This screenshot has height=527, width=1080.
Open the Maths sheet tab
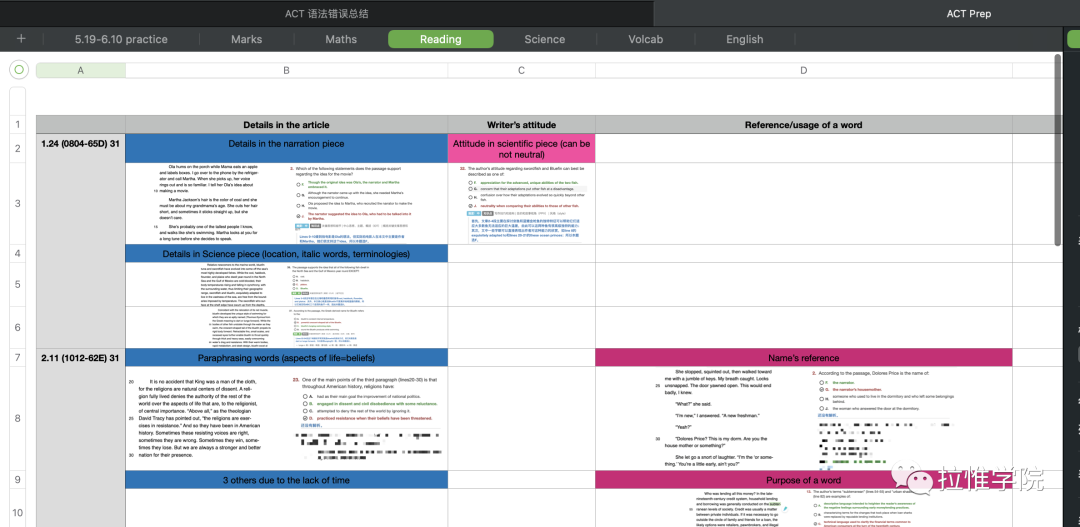click(341, 39)
